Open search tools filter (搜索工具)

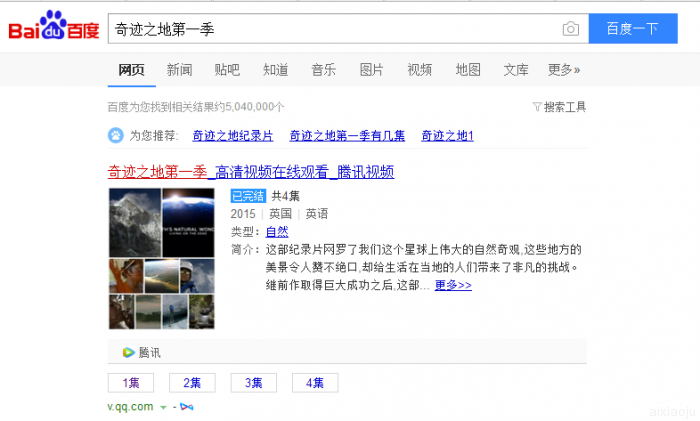560,107
